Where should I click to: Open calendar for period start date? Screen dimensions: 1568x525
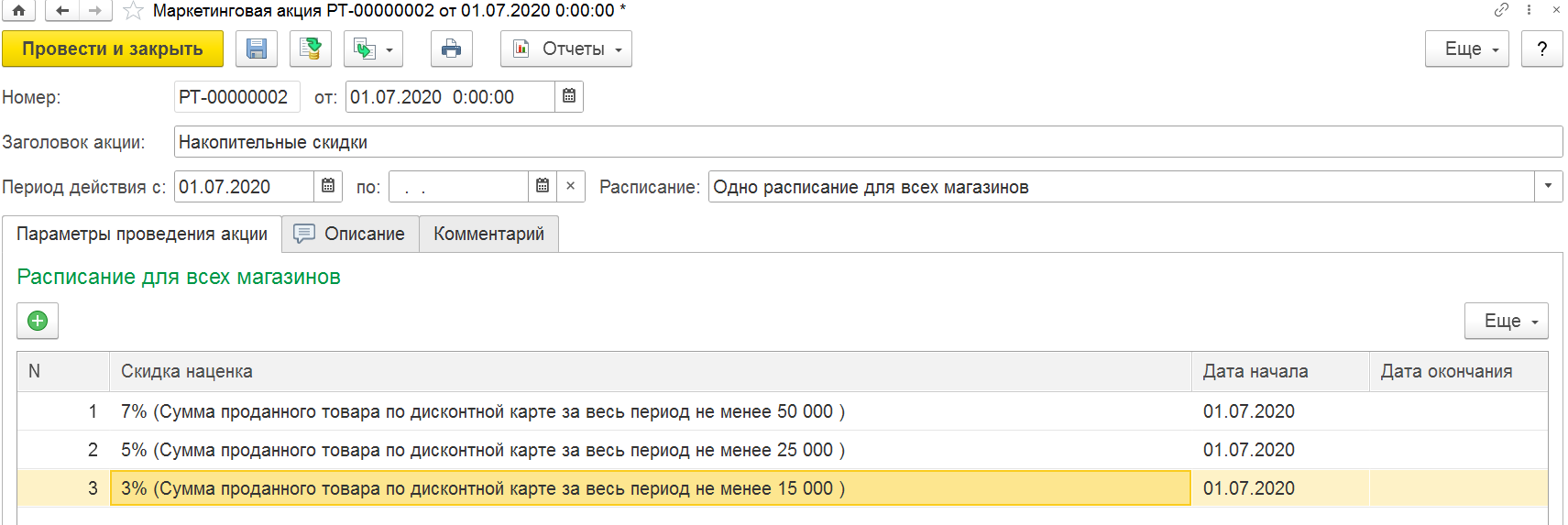[328, 186]
